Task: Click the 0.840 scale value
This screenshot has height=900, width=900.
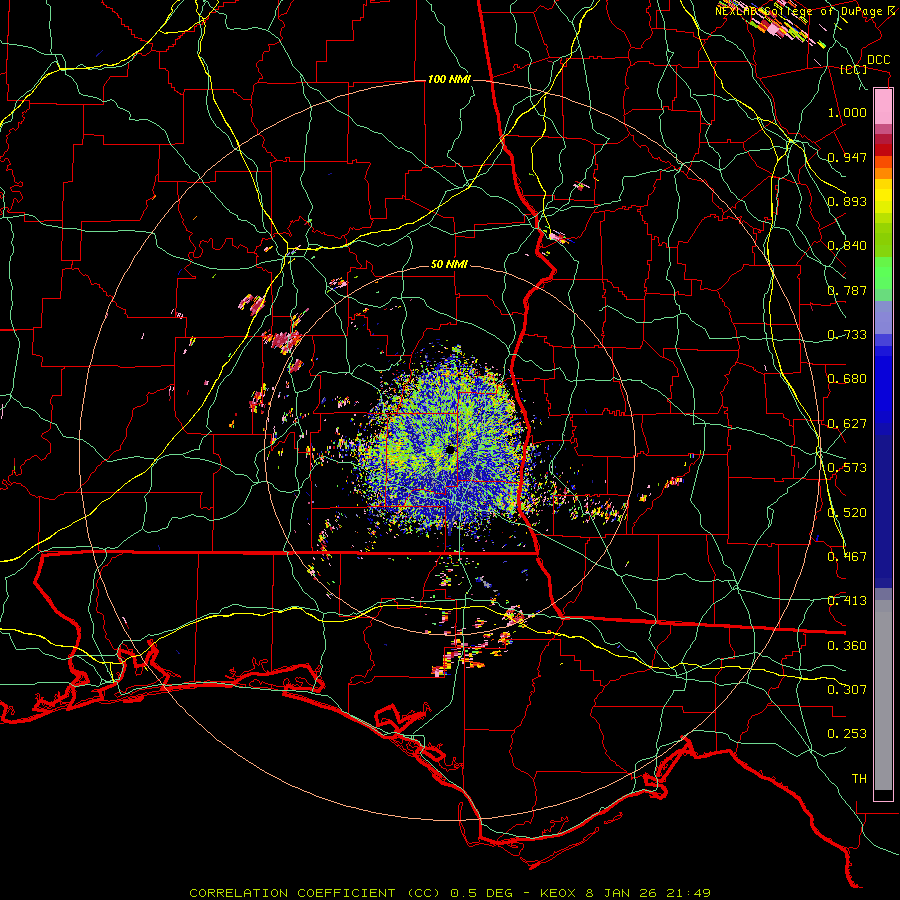Action: (x=847, y=246)
